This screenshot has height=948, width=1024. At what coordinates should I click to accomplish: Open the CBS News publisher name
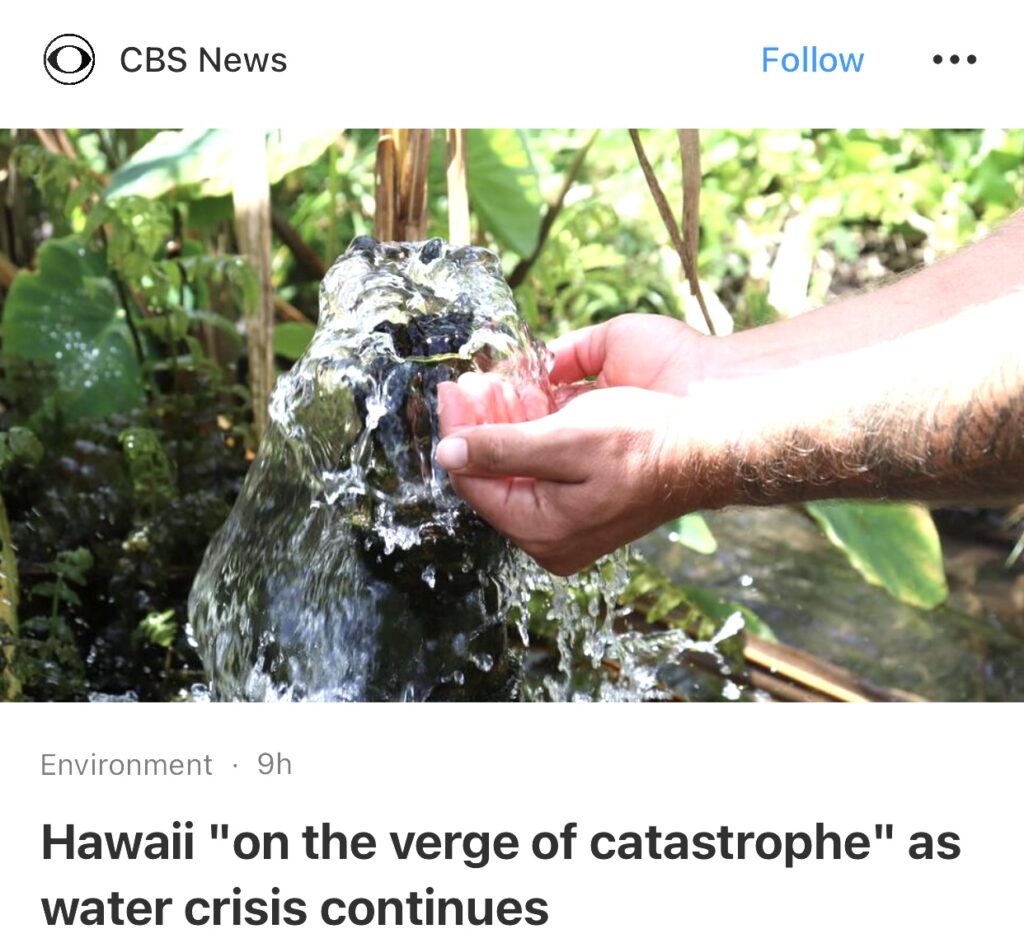pyautogui.click(x=203, y=60)
